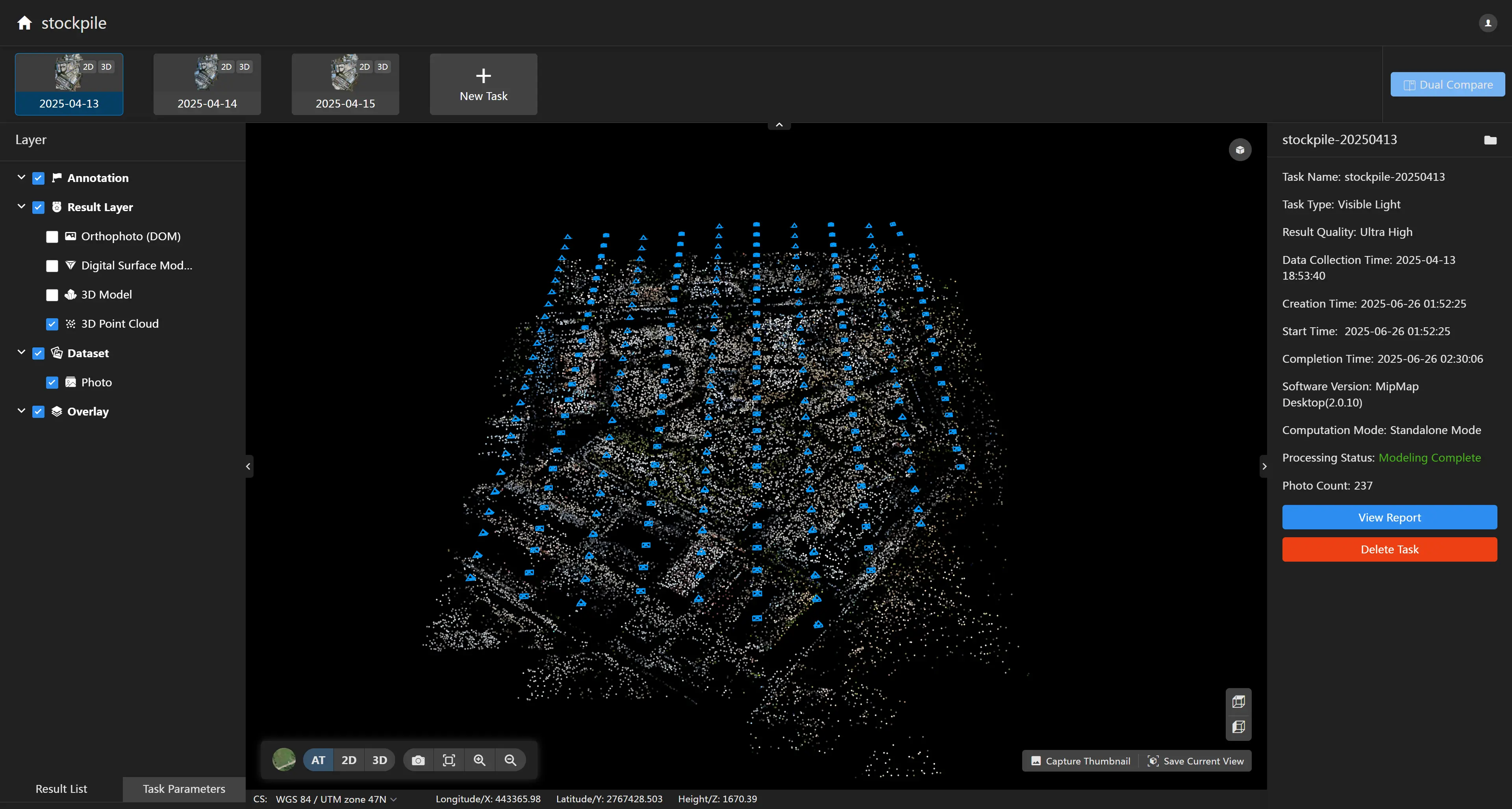Viewport: 1512px width, 809px height.
Task: Click the user account icon
Action: pyautogui.click(x=1487, y=23)
